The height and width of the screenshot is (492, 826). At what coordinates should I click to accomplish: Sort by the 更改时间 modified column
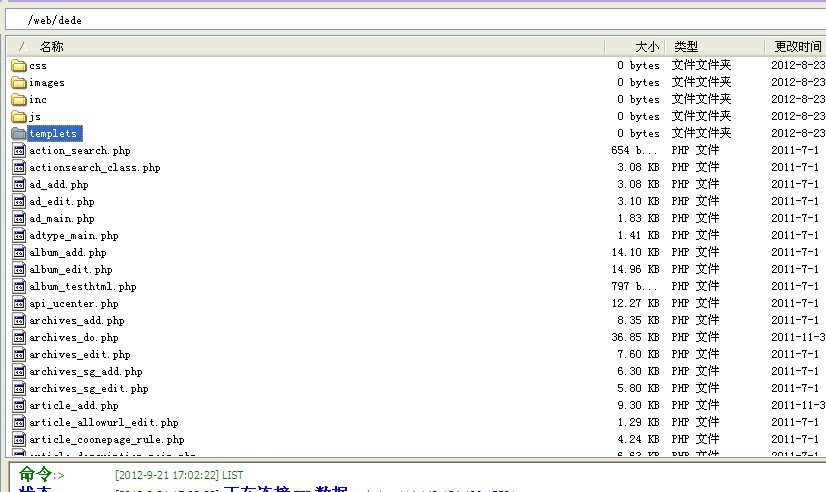click(x=797, y=47)
